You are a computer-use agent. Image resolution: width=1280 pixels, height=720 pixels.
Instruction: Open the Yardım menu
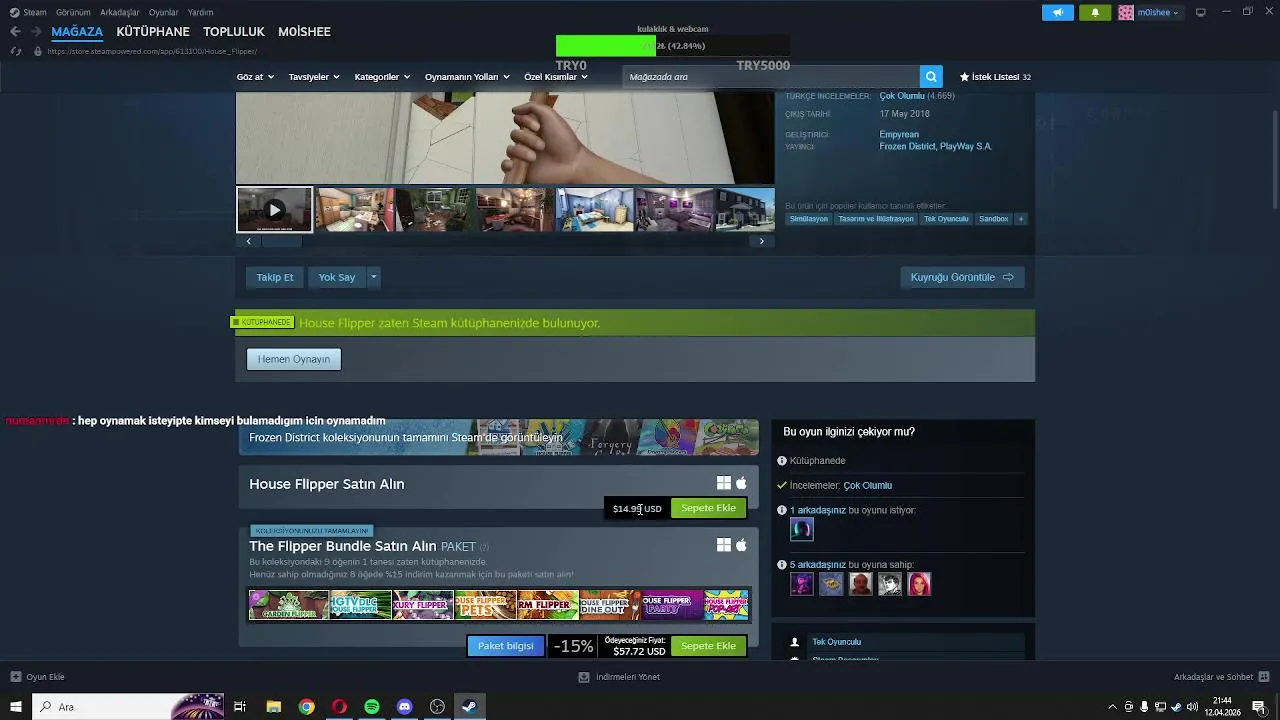(200, 12)
